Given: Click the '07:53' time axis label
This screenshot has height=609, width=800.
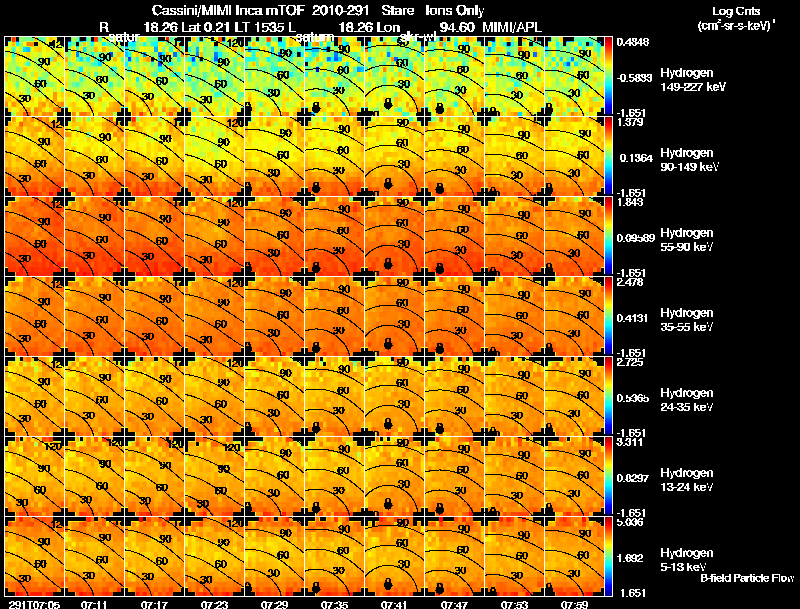Looking at the screenshot, I should point(514,604).
